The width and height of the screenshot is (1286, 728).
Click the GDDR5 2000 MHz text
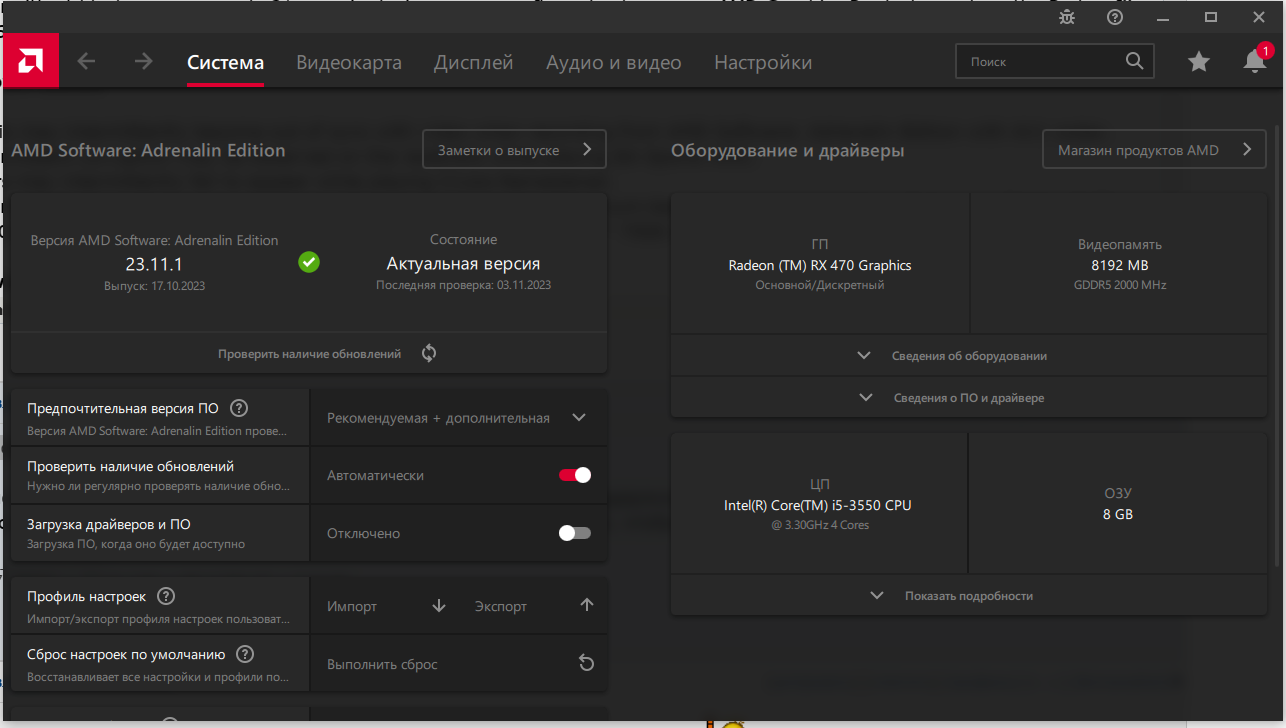coord(1120,285)
